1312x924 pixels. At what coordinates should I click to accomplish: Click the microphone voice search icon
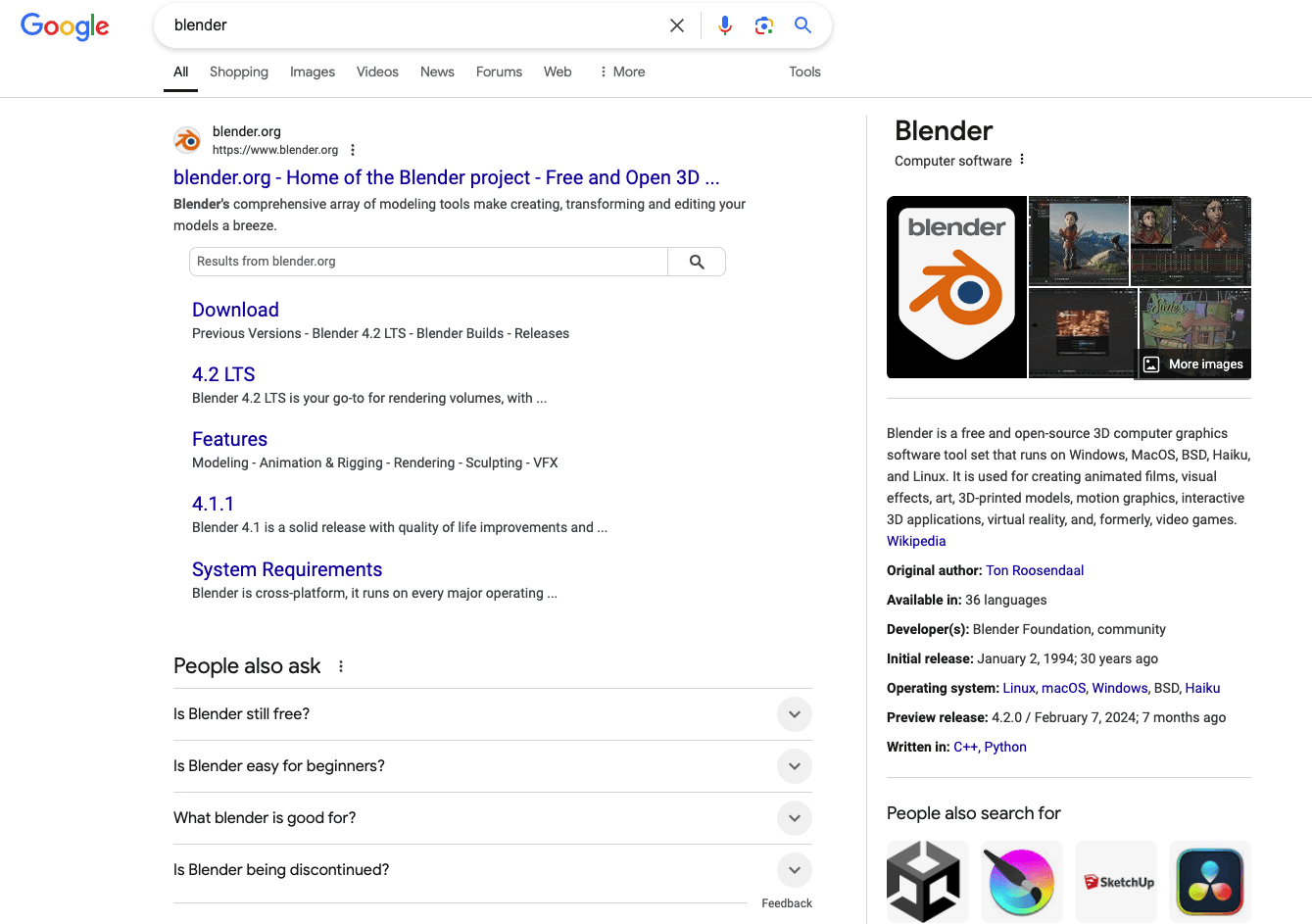pos(724,24)
